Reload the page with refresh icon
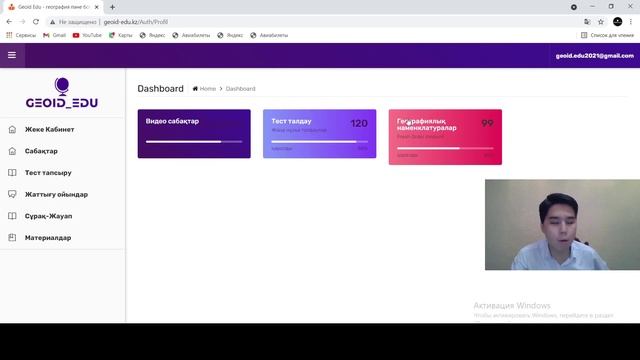This screenshot has width=640, height=360. 36,22
